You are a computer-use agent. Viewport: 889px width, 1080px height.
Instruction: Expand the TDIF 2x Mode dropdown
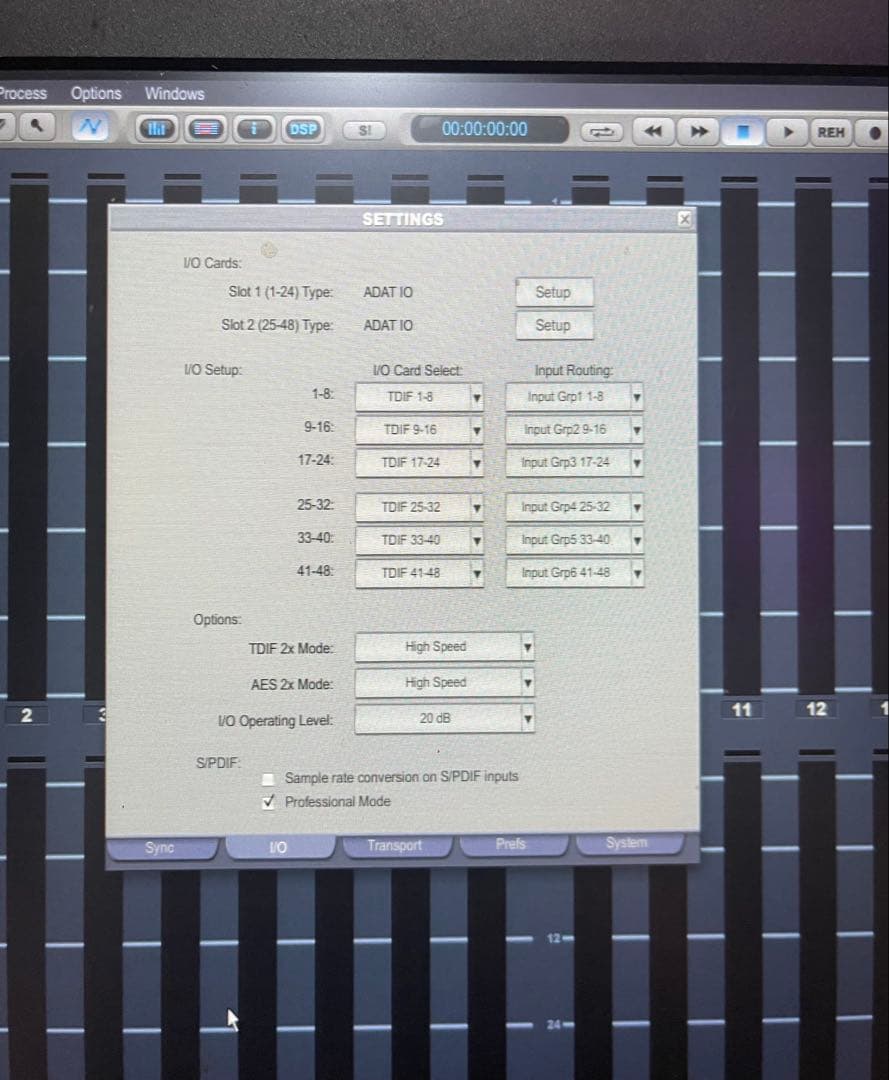[527, 648]
